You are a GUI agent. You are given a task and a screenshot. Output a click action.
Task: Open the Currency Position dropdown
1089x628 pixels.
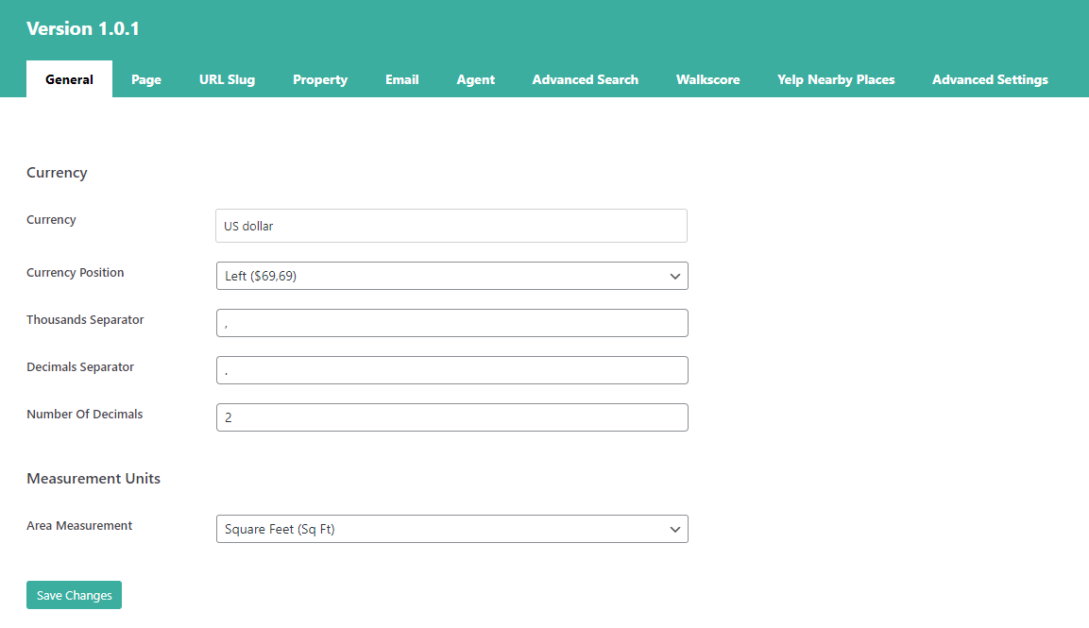click(x=451, y=276)
